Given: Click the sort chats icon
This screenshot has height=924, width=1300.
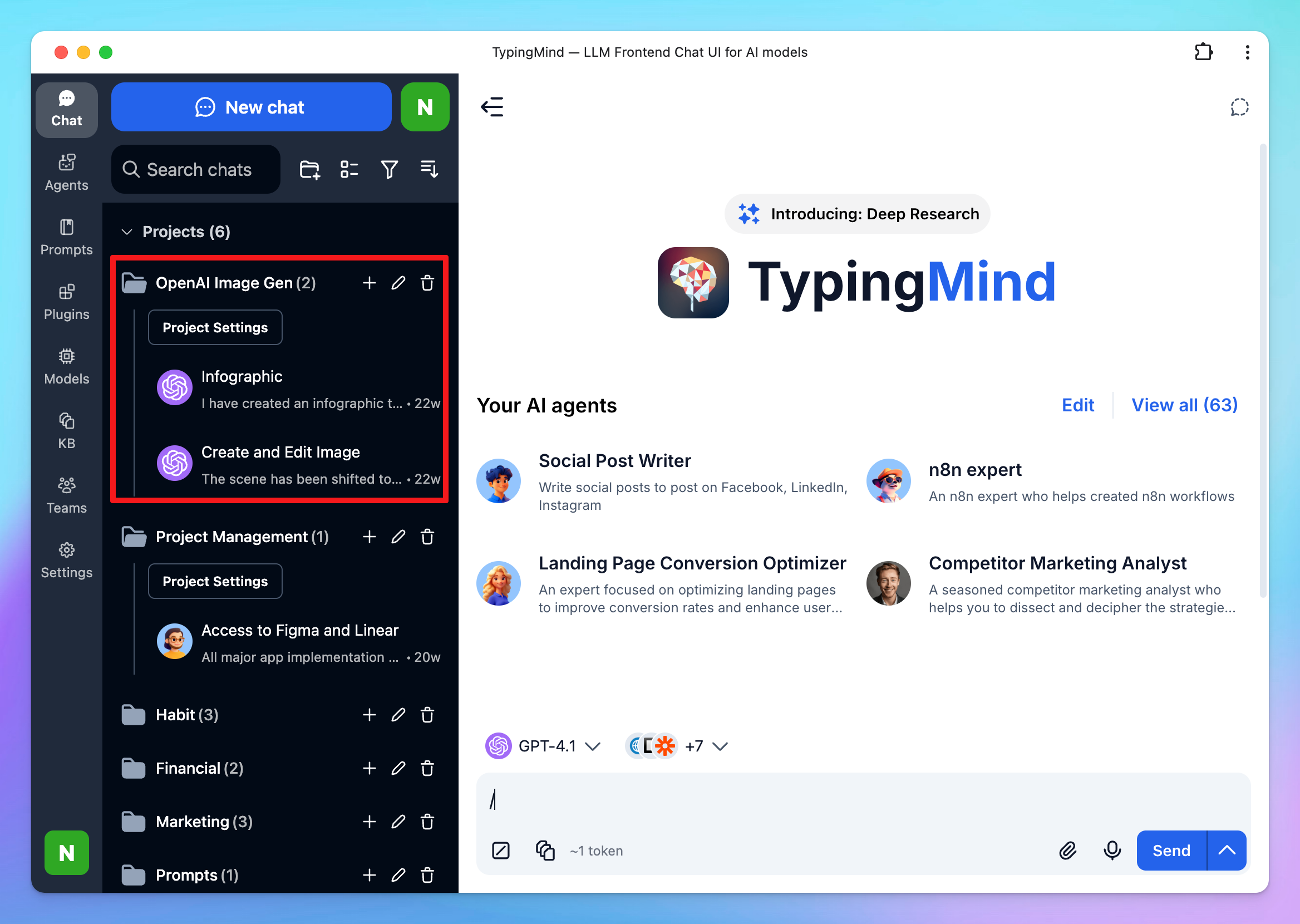Looking at the screenshot, I should [x=429, y=170].
